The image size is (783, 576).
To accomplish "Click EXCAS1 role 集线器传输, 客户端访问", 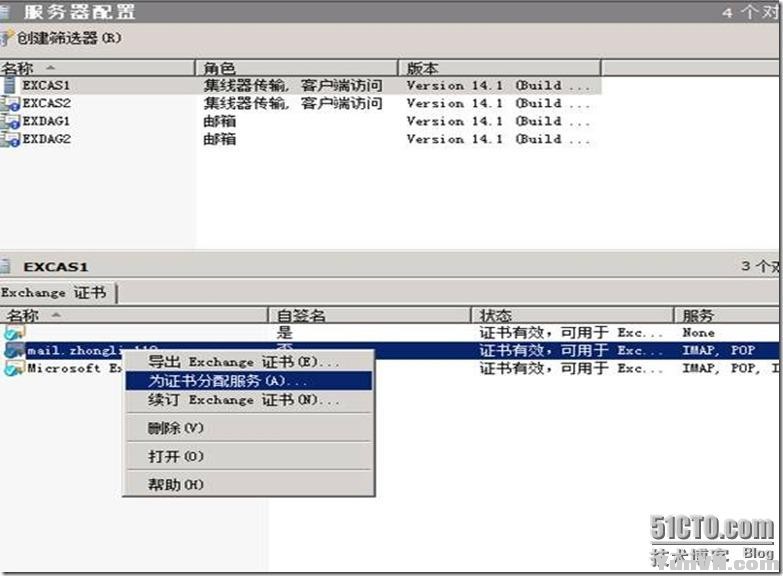I will tap(293, 85).
